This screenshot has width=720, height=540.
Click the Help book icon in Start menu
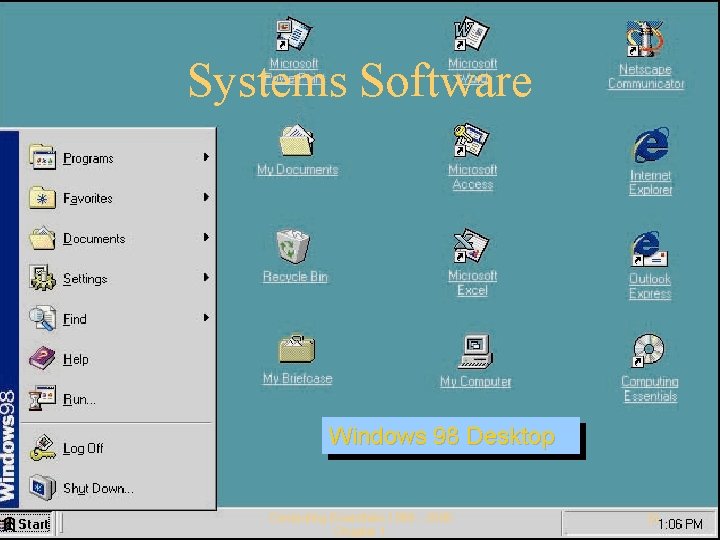click(x=42, y=358)
